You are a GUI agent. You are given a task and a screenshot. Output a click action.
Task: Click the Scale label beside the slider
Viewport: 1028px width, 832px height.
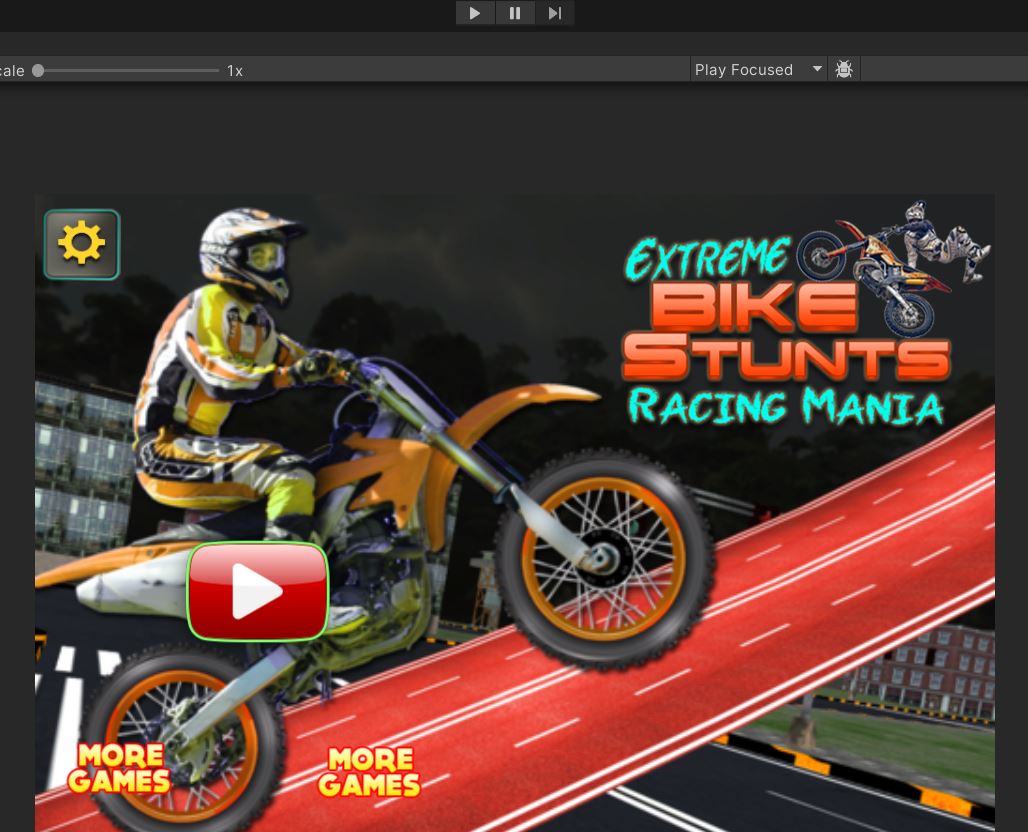(x=12, y=70)
